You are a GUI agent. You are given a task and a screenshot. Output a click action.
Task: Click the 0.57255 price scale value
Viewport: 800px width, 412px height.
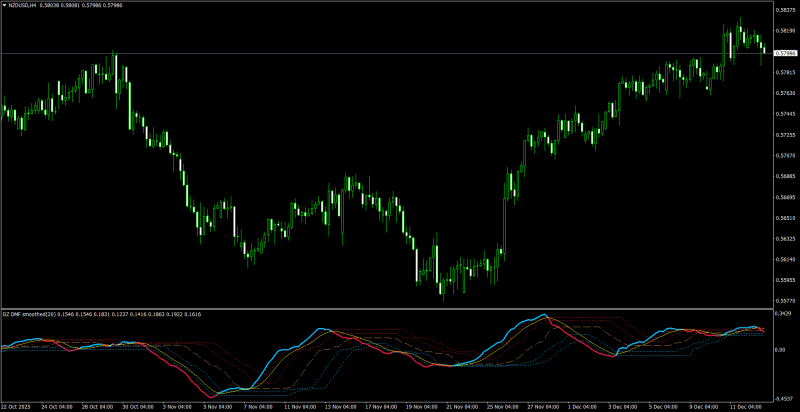click(785, 135)
